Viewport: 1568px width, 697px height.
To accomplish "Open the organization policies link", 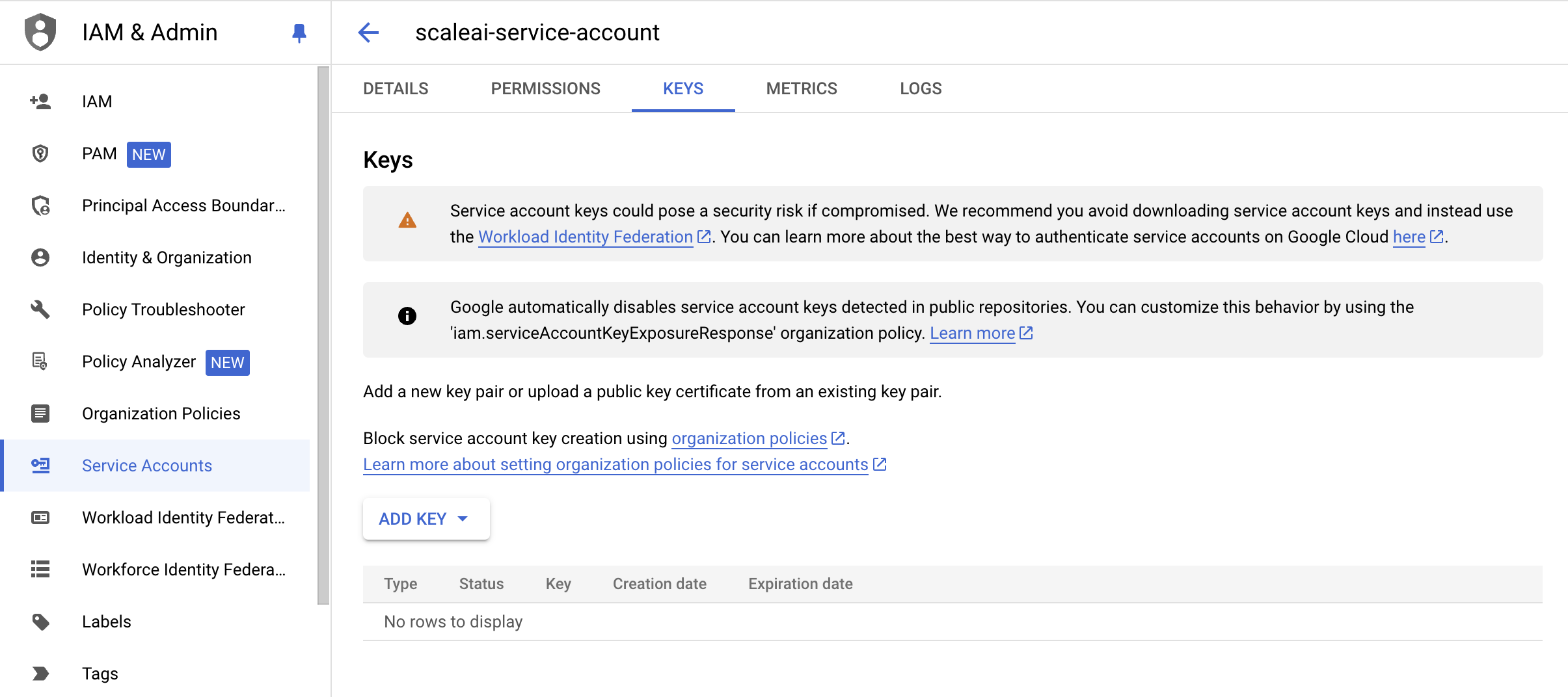I will [x=749, y=439].
